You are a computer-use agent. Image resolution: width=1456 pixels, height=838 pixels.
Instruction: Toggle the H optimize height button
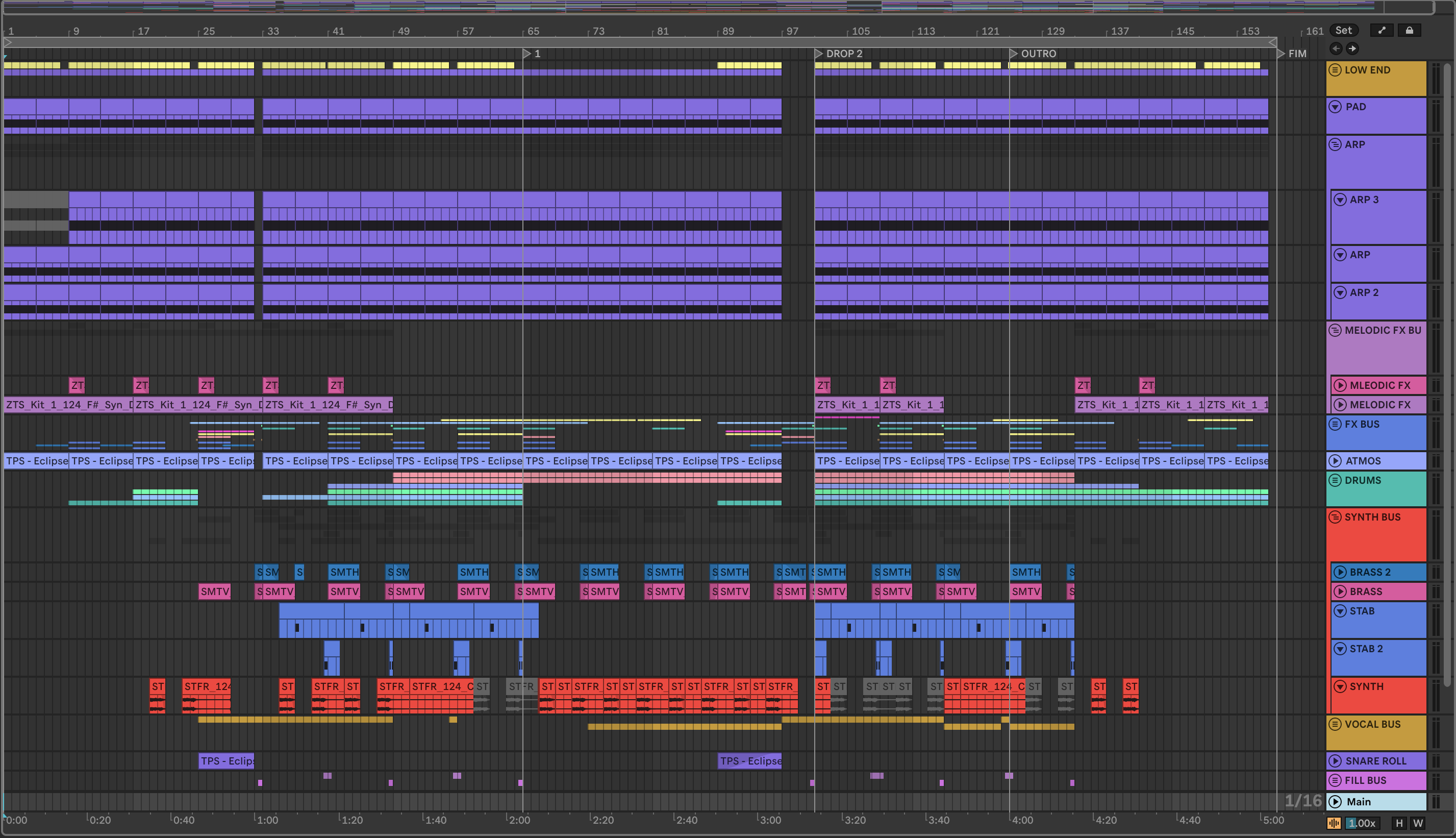coord(1399,823)
